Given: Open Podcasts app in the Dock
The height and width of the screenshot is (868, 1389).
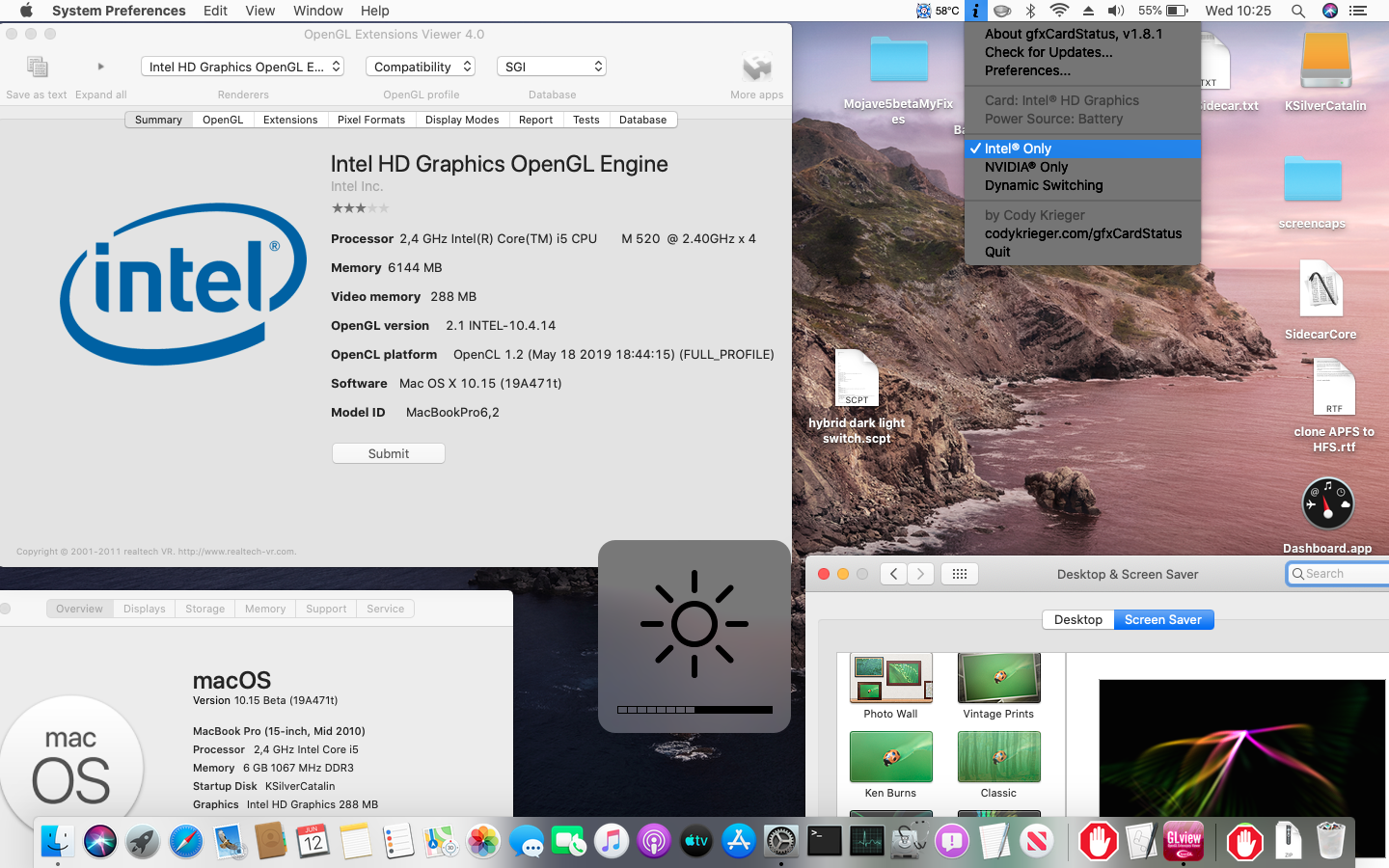Looking at the screenshot, I should click(x=654, y=841).
